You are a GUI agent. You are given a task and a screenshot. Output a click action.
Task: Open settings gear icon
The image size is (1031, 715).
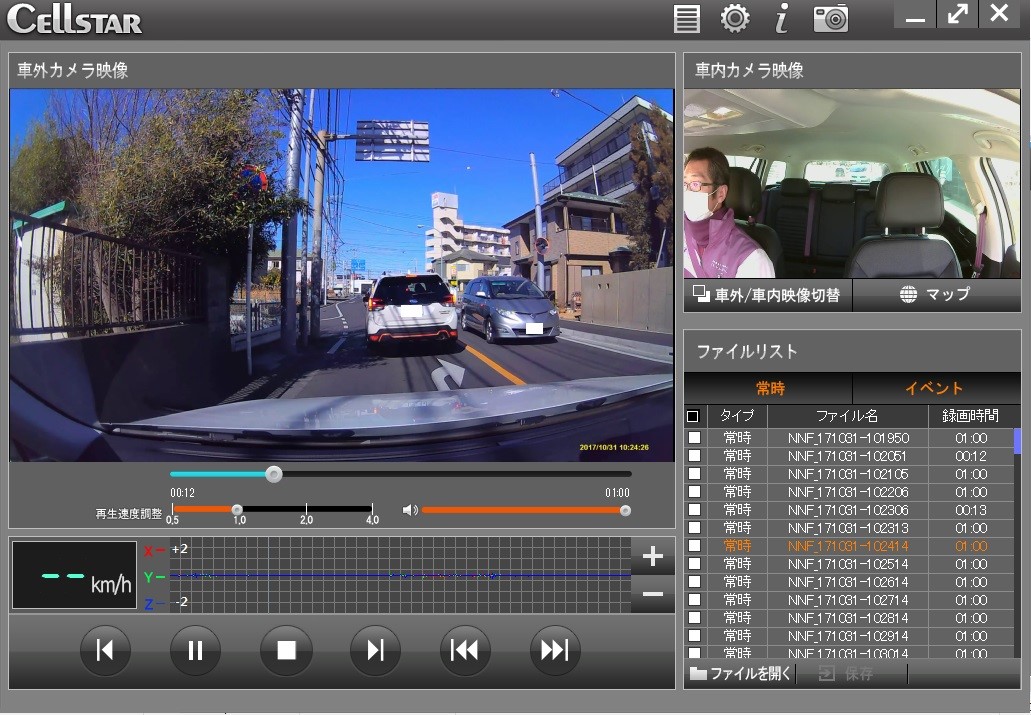tap(735, 19)
